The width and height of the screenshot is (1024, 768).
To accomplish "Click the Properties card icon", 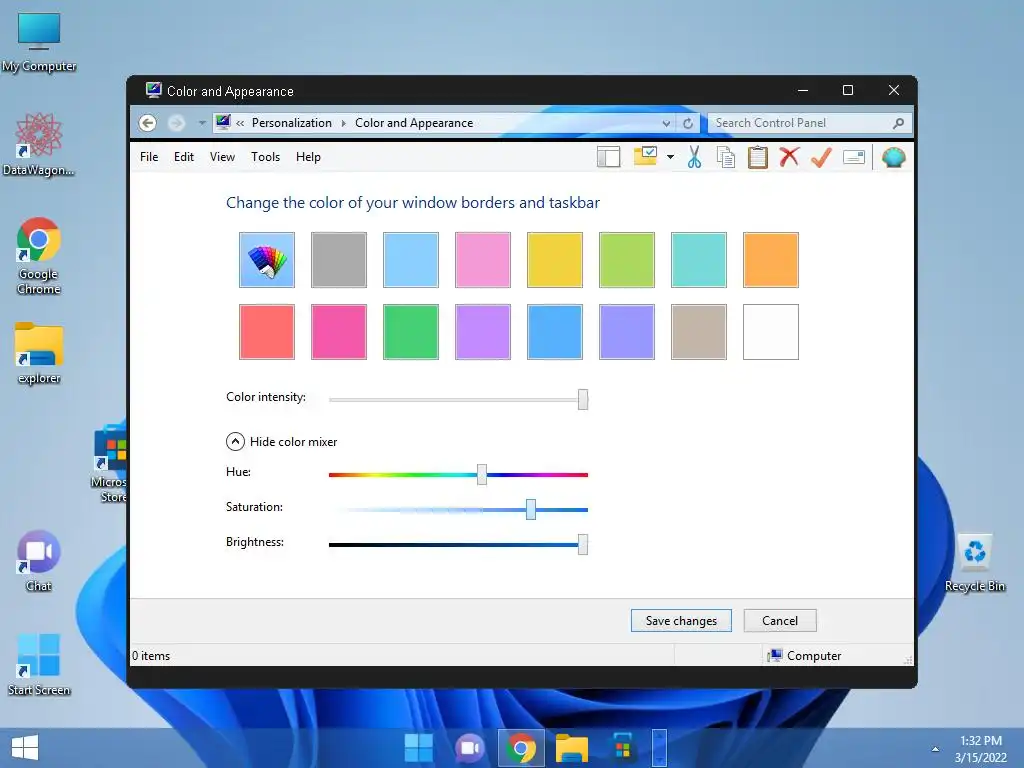I will [854, 157].
